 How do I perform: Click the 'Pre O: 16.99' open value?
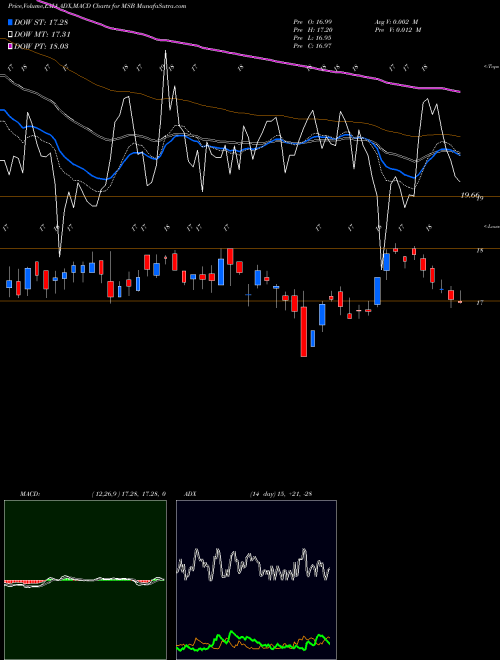tap(312, 21)
